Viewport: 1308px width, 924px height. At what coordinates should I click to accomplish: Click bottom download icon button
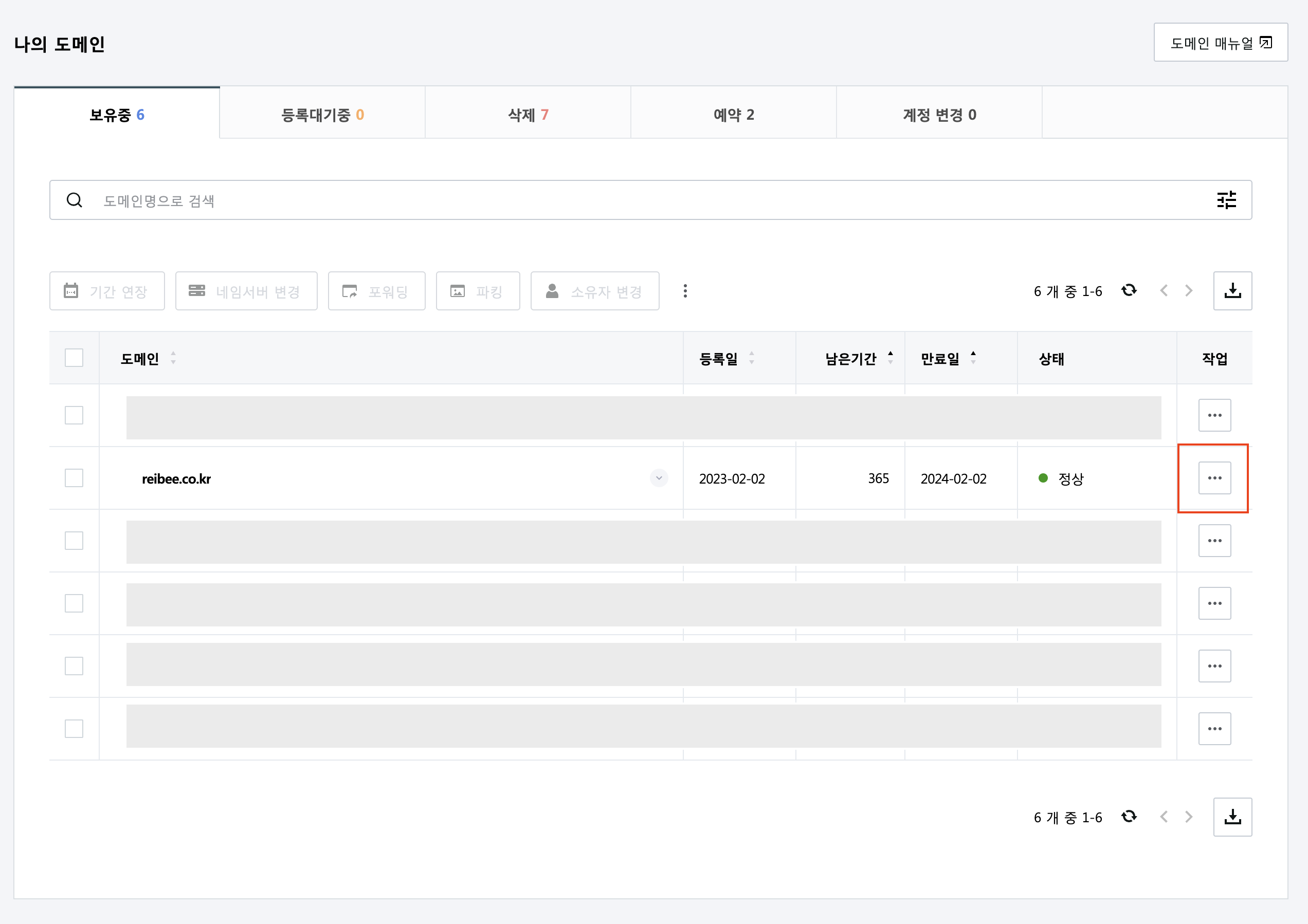(1232, 817)
